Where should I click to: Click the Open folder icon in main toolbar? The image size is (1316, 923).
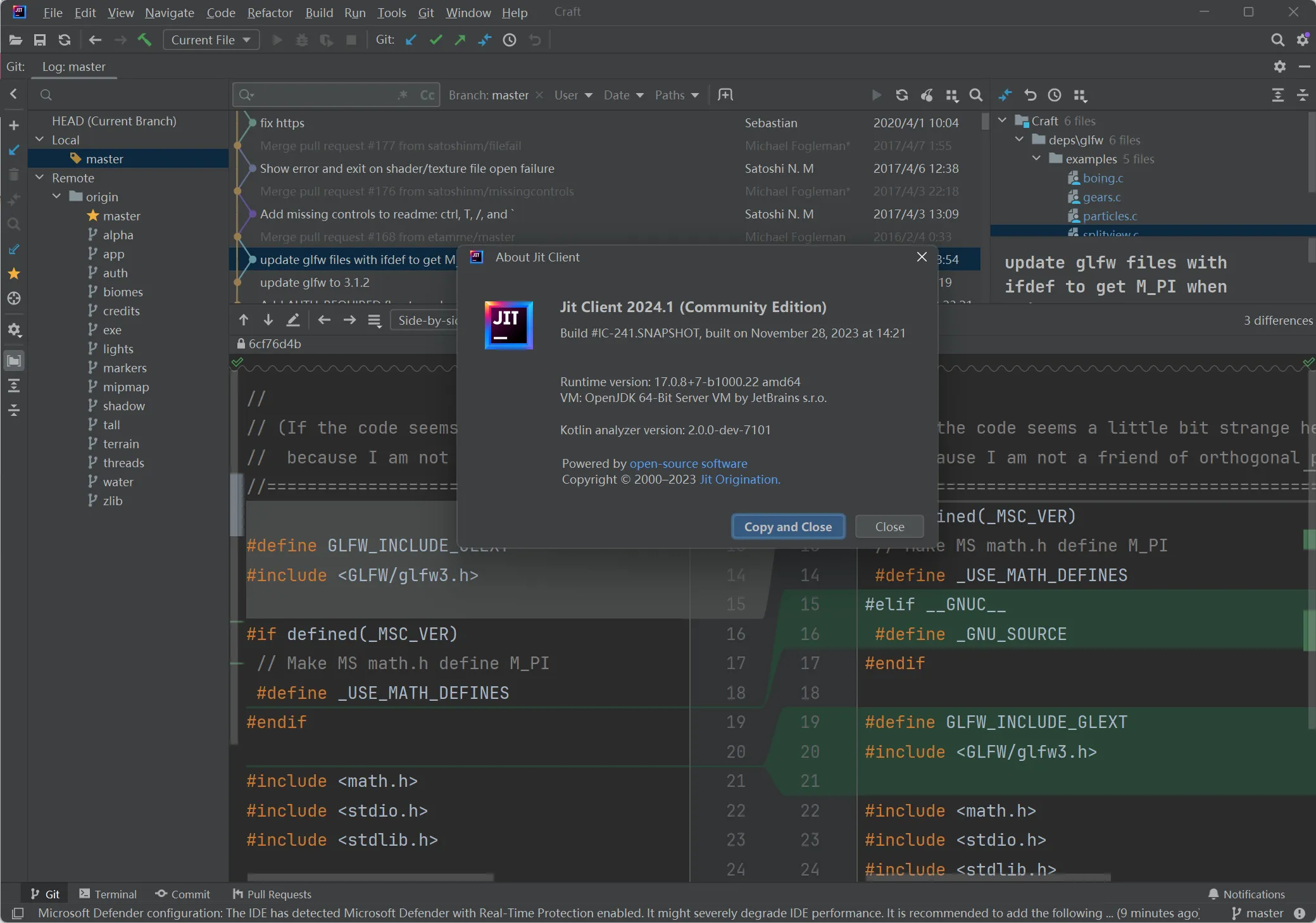pos(16,40)
